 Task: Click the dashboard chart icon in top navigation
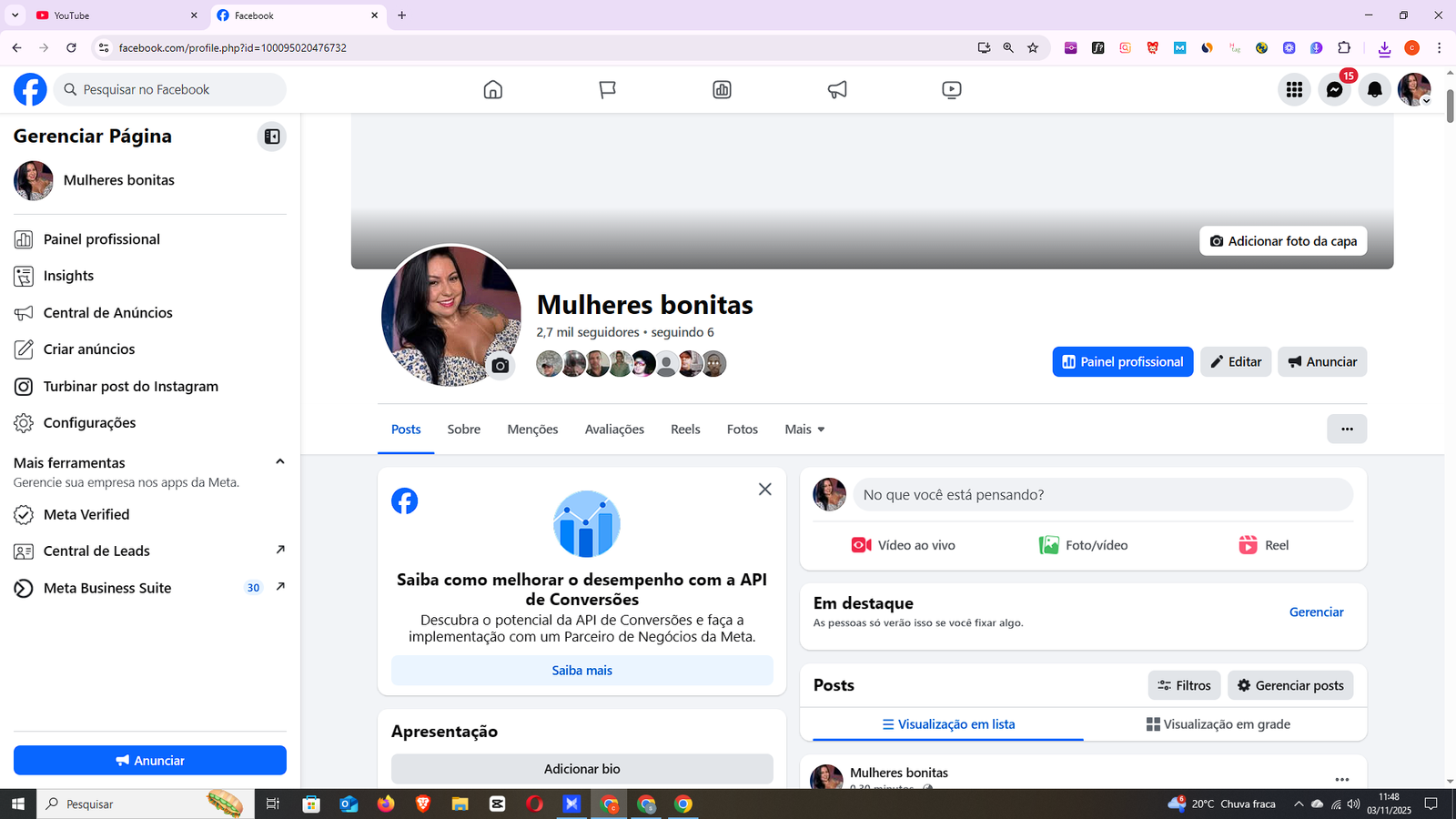coord(723,89)
